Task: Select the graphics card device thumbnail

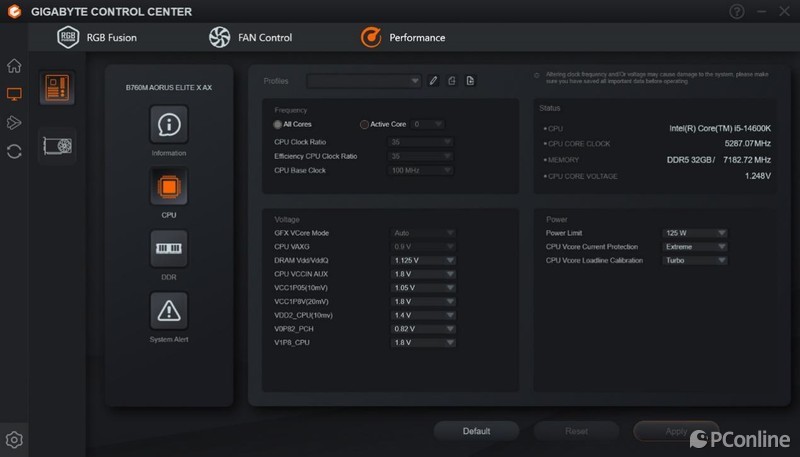Action: pos(57,146)
